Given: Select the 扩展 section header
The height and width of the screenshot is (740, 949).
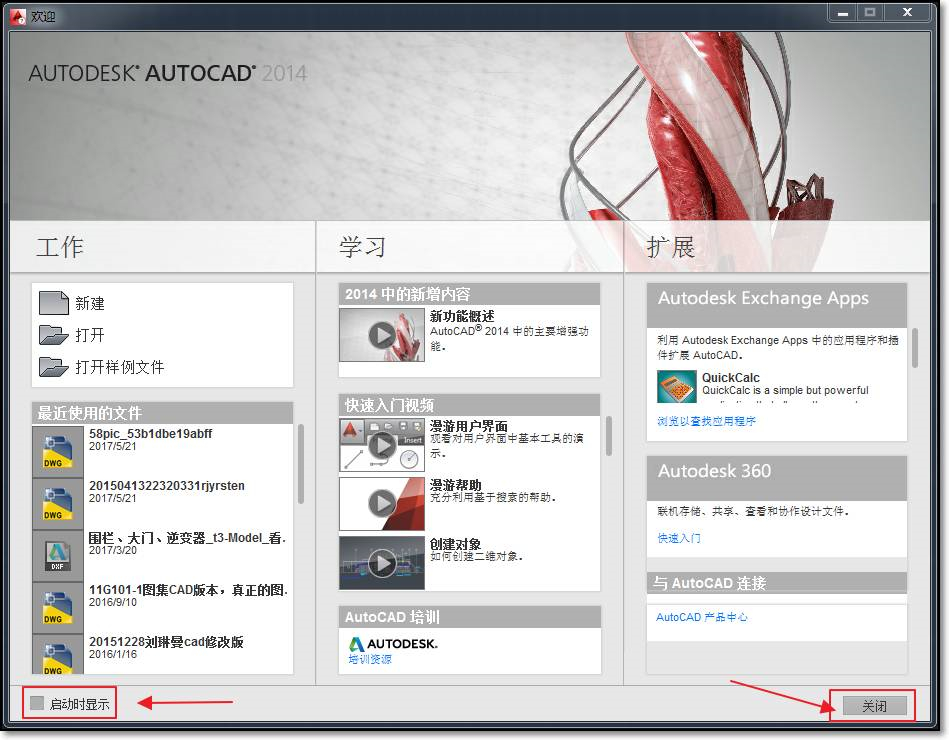Looking at the screenshot, I should pos(668,246).
